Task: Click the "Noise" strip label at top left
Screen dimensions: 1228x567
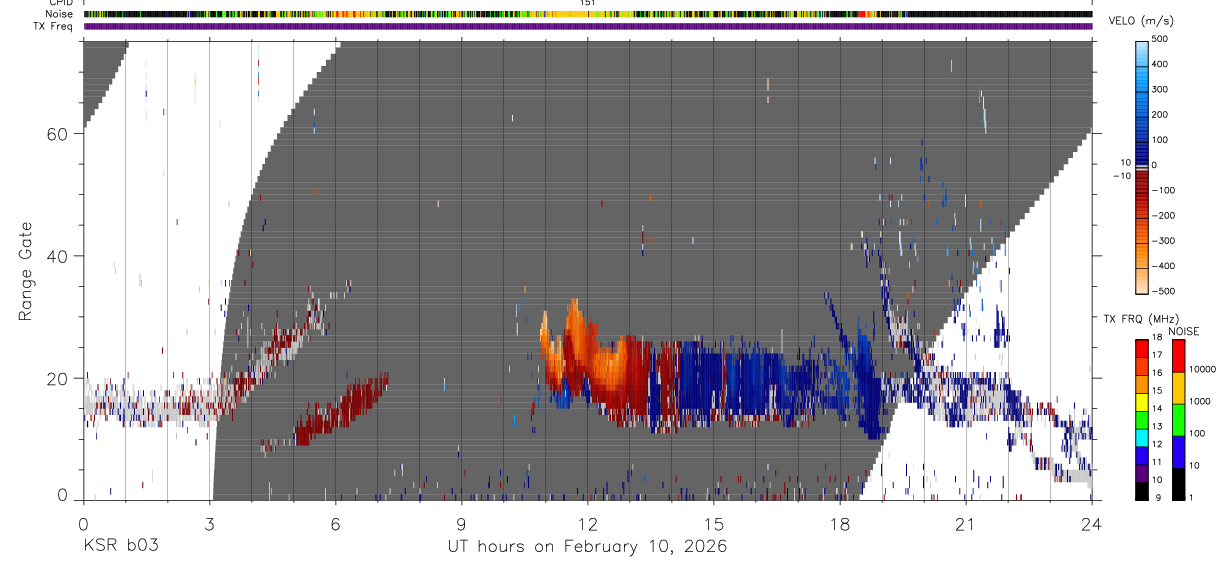Action: [x=61, y=14]
